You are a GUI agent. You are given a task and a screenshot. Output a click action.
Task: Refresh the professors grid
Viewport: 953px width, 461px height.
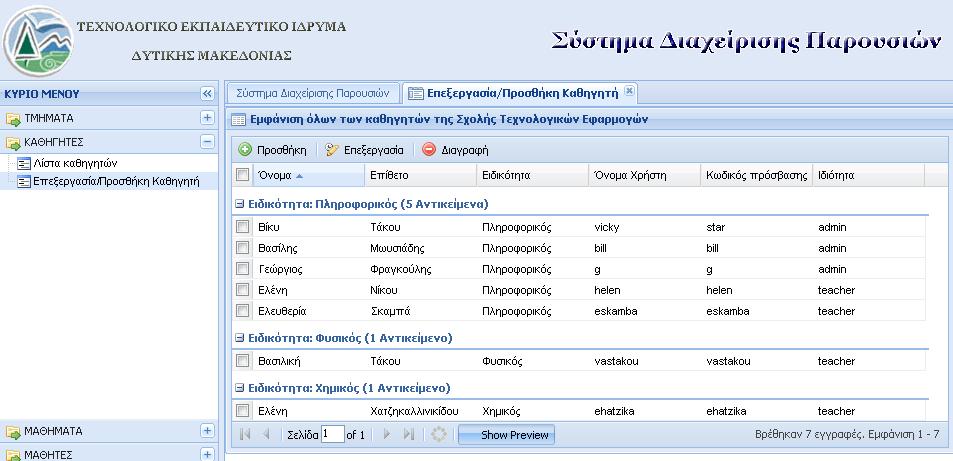point(438,435)
